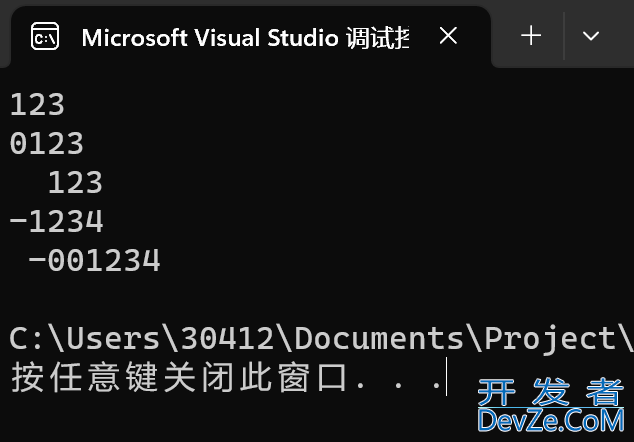Screen dimensions: 634x442
Task: Open a new terminal tab with plus
Action: [x=531, y=36]
